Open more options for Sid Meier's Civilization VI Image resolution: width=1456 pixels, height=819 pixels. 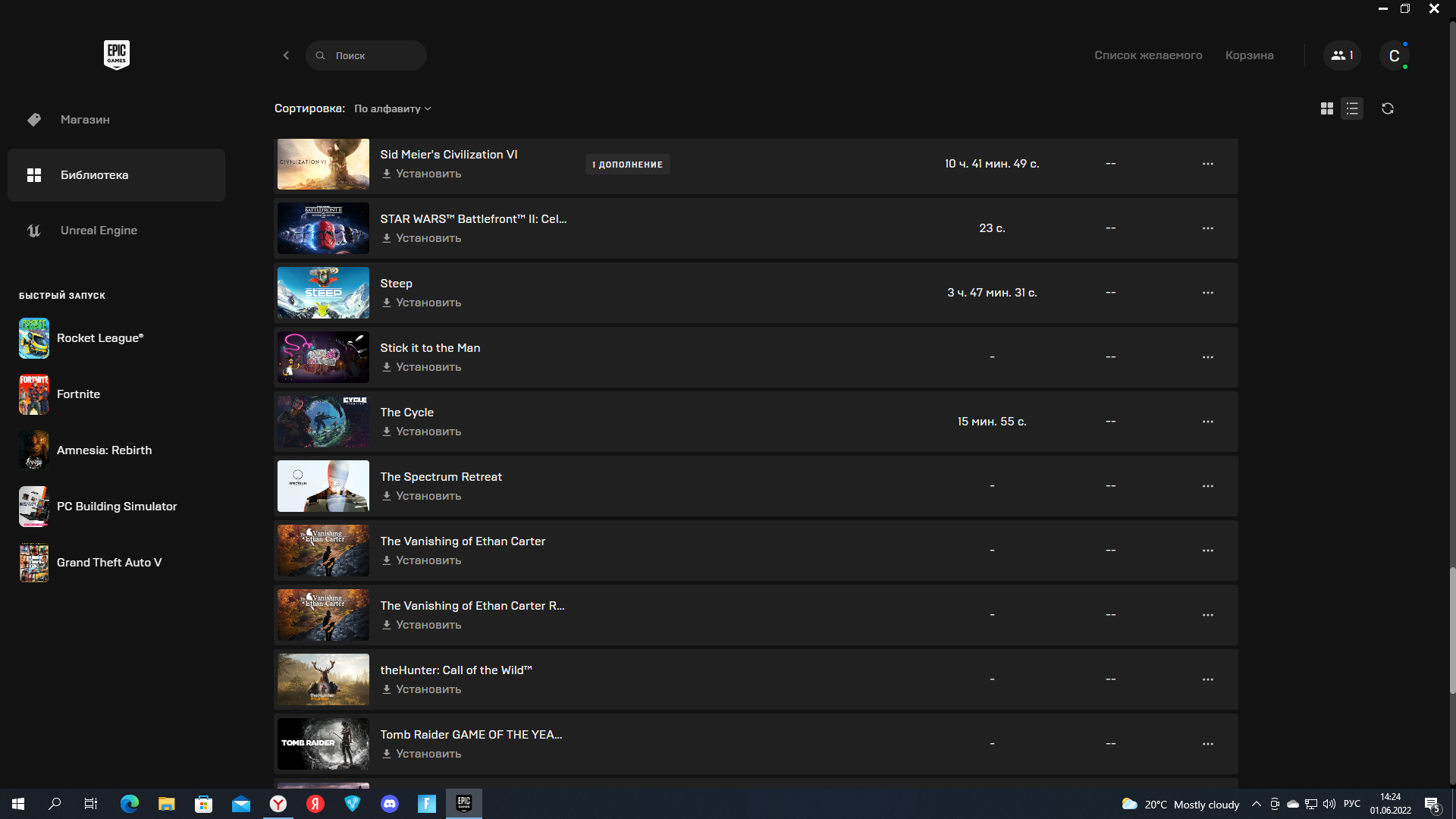[1208, 164]
